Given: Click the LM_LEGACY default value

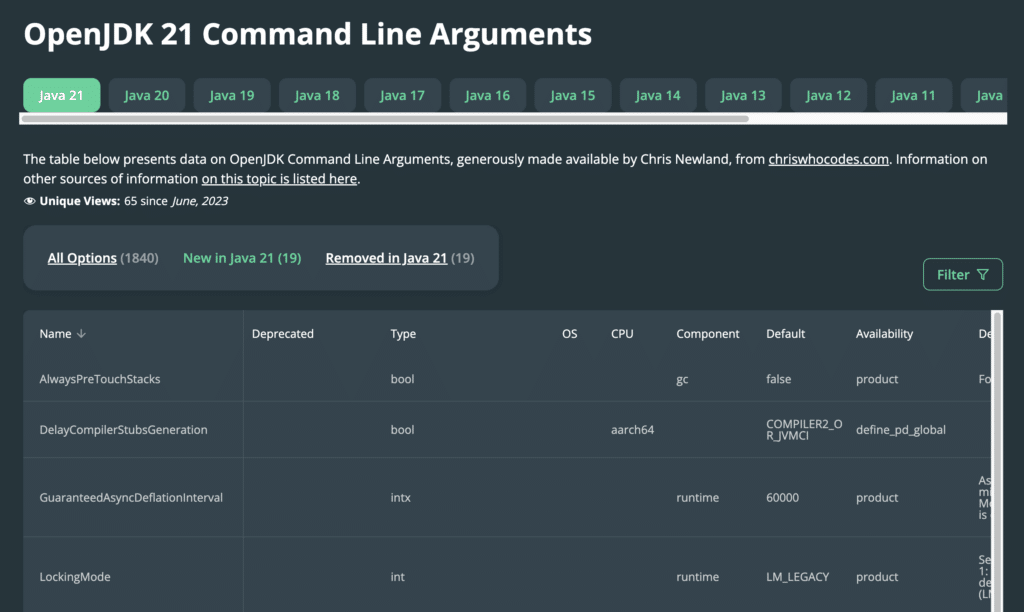Looking at the screenshot, I should [x=797, y=577].
